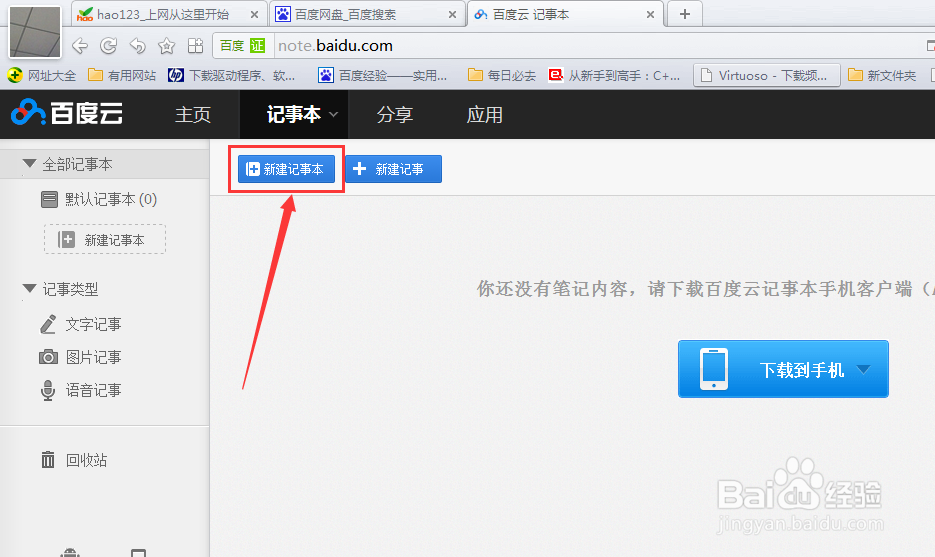This screenshot has width=935, height=557.
Task: Close the 百度云 记事本 tab
Action: point(651,15)
